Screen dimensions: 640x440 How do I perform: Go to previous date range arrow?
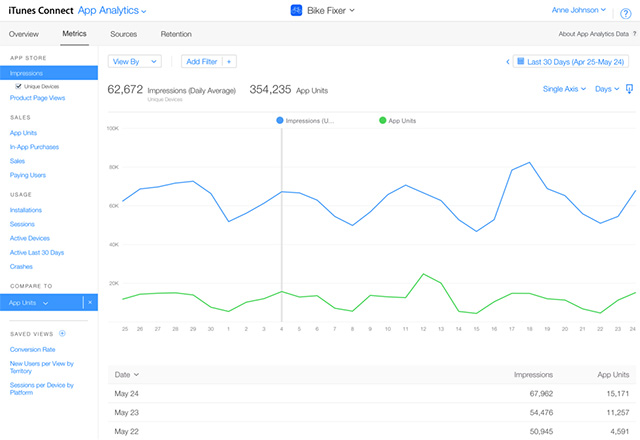point(507,62)
